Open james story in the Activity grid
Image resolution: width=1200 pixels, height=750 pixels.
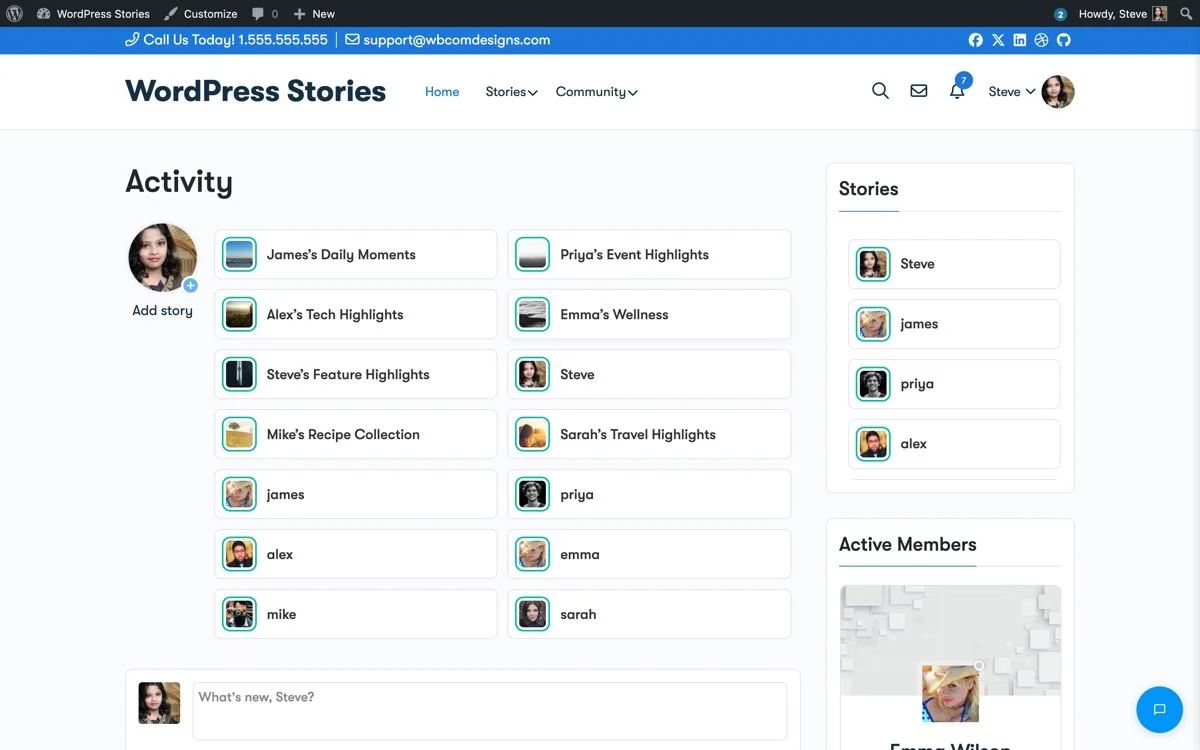coord(355,495)
